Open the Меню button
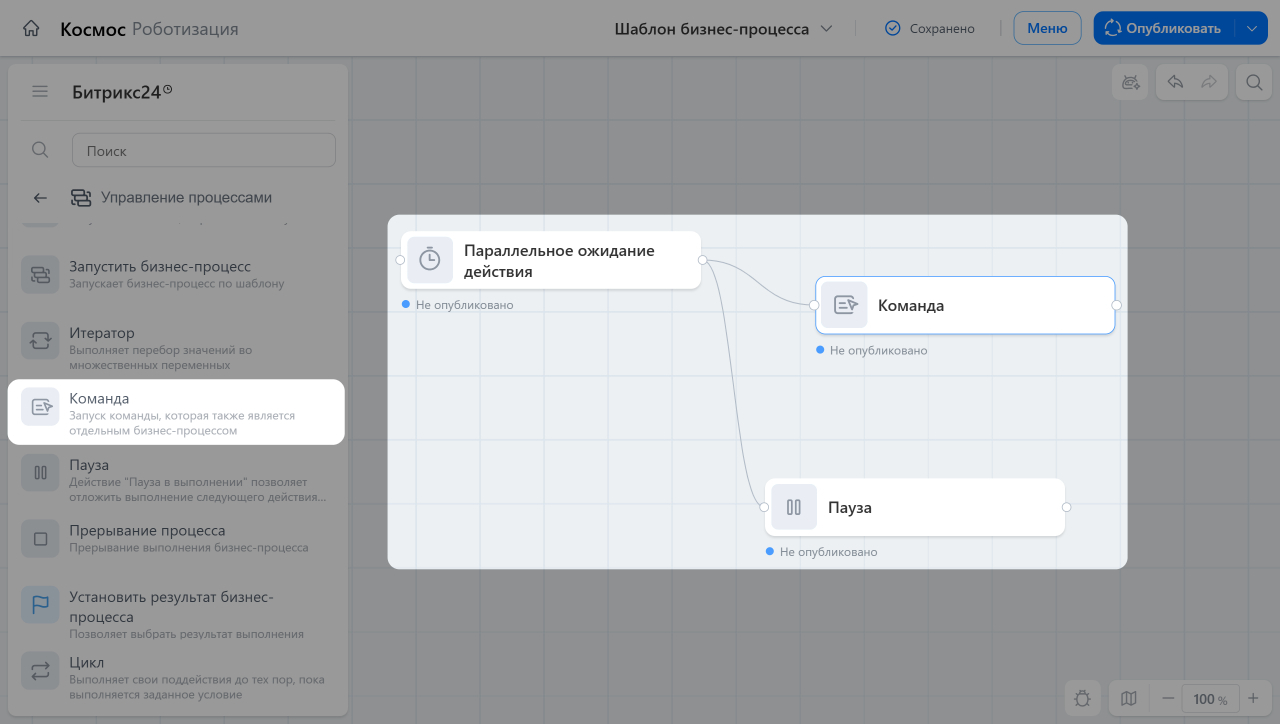Viewport: 1280px width, 724px height. [1047, 28]
